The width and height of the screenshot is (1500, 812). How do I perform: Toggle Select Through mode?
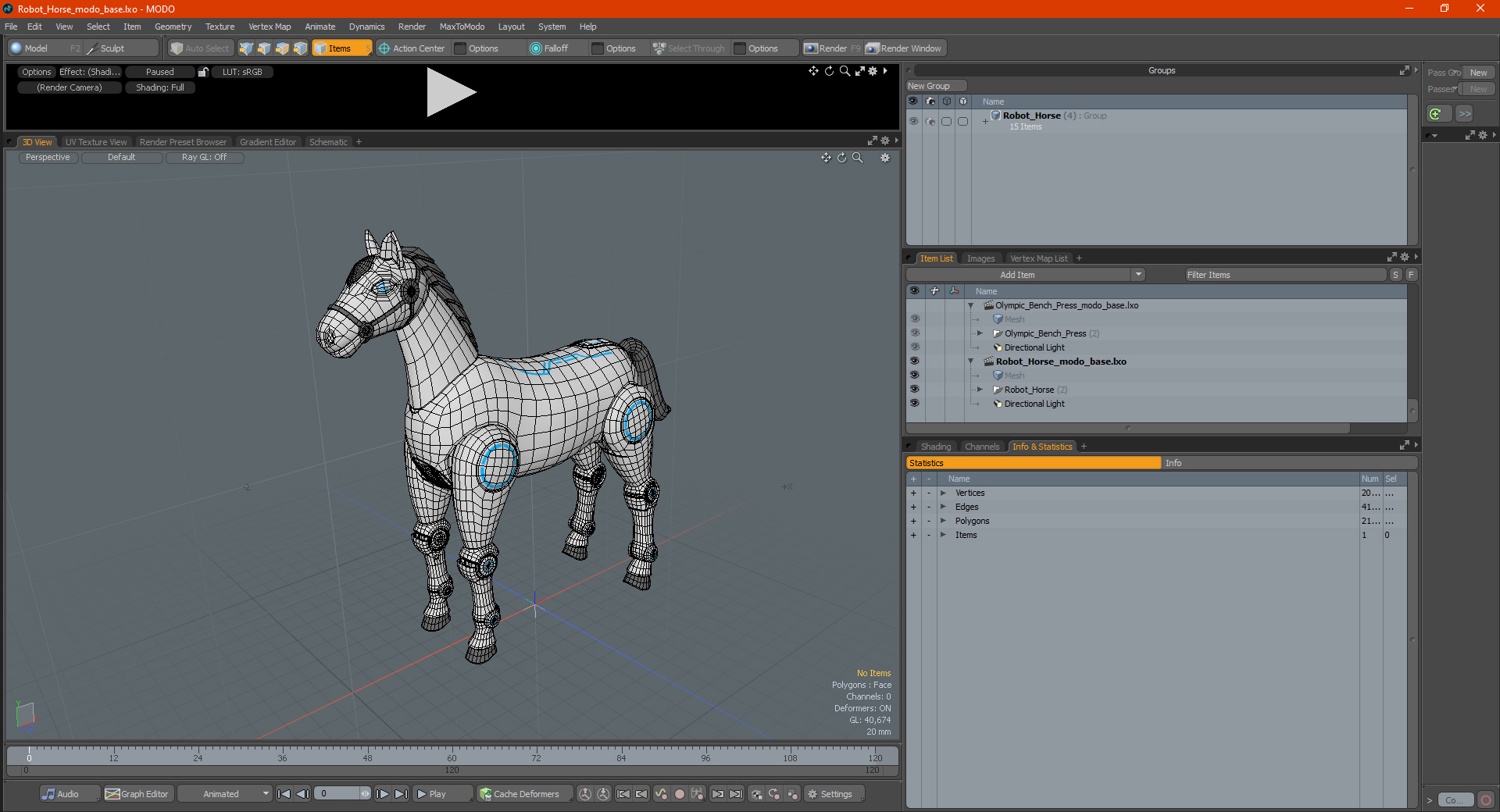pyautogui.click(x=689, y=48)
